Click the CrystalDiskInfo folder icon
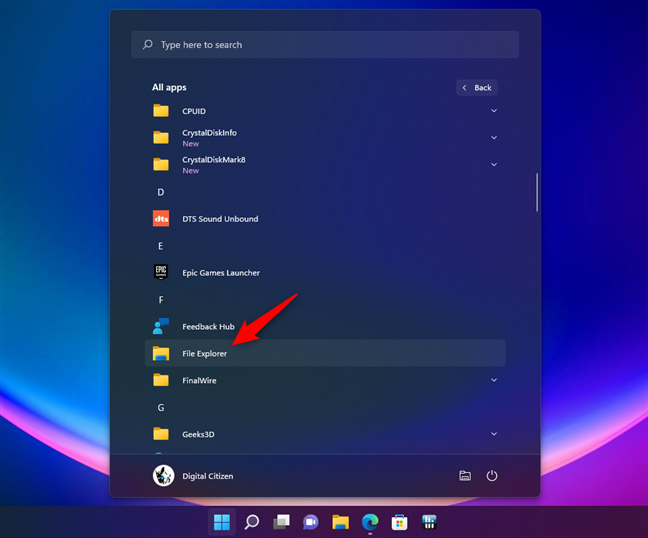This screenshot has width=648, height=538. (161, 138)
